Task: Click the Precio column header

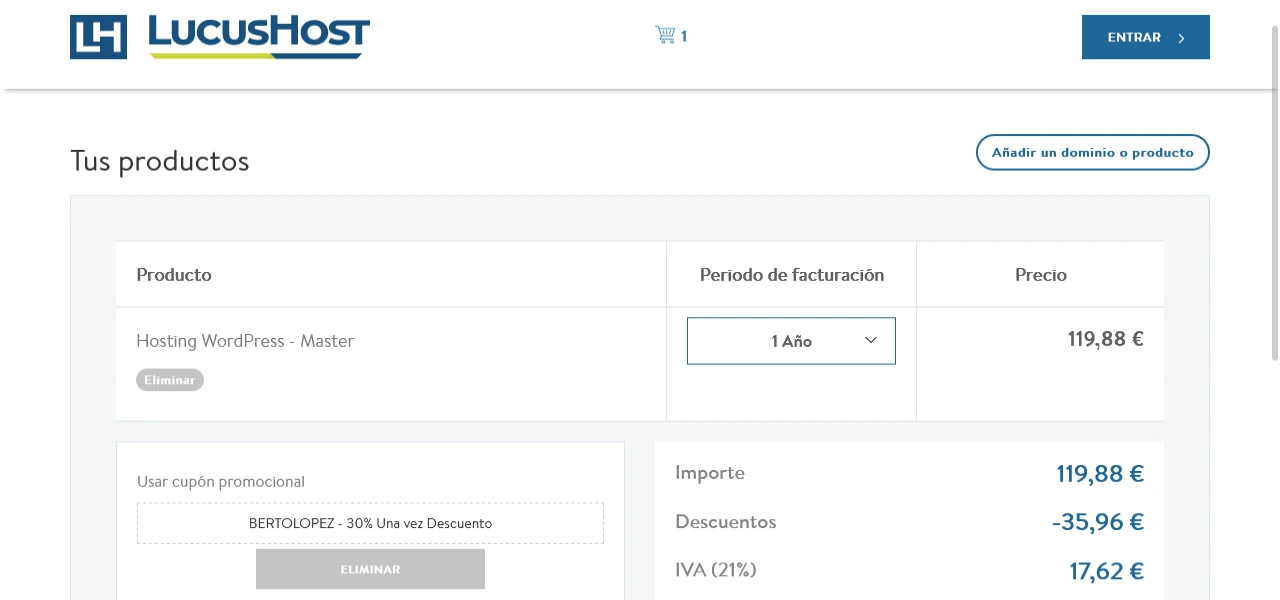Action: [1041, 275]
